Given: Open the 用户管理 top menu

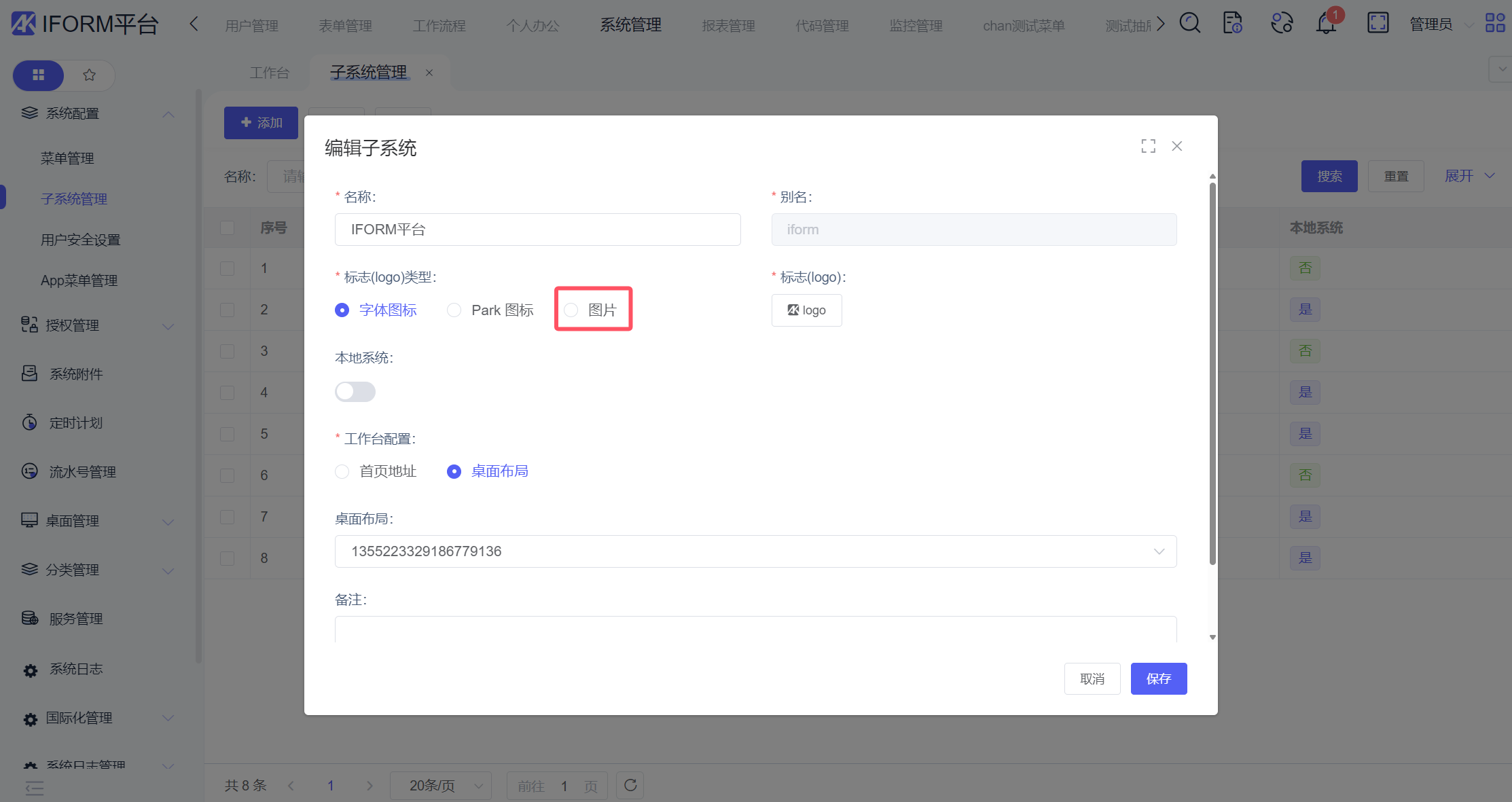Looking at the screenshot, I should (252, 26).
